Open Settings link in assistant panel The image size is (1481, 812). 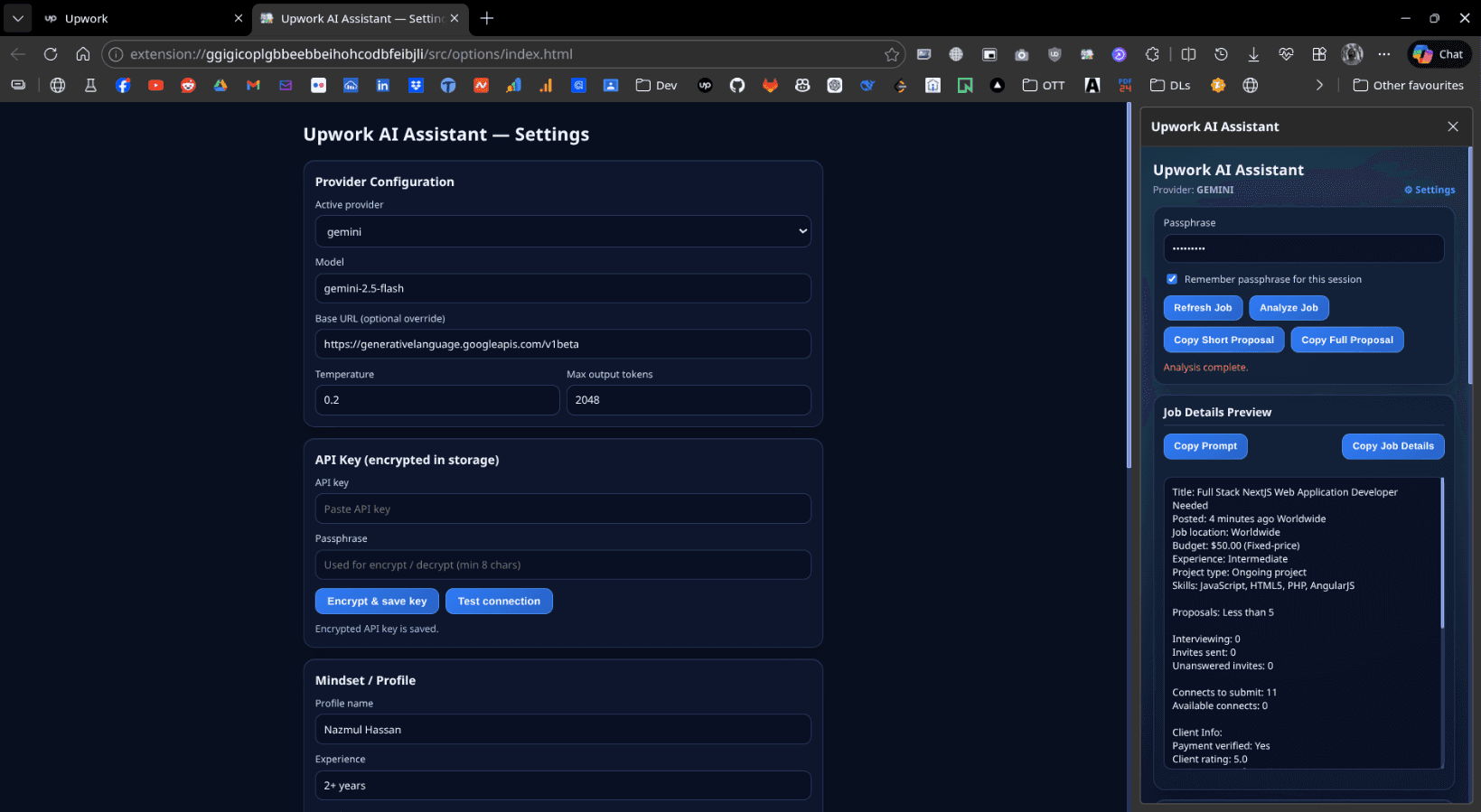pos(1429,190)
